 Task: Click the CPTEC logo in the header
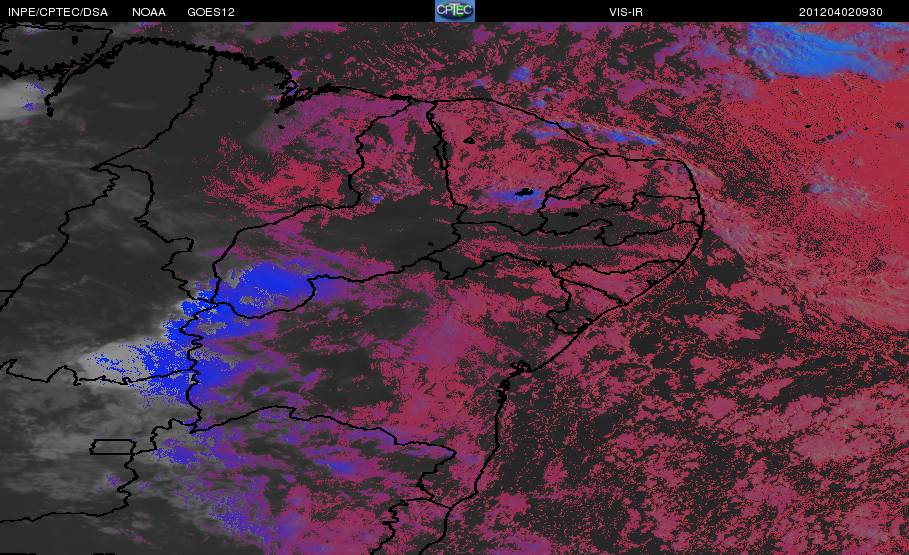pos(454,11)
